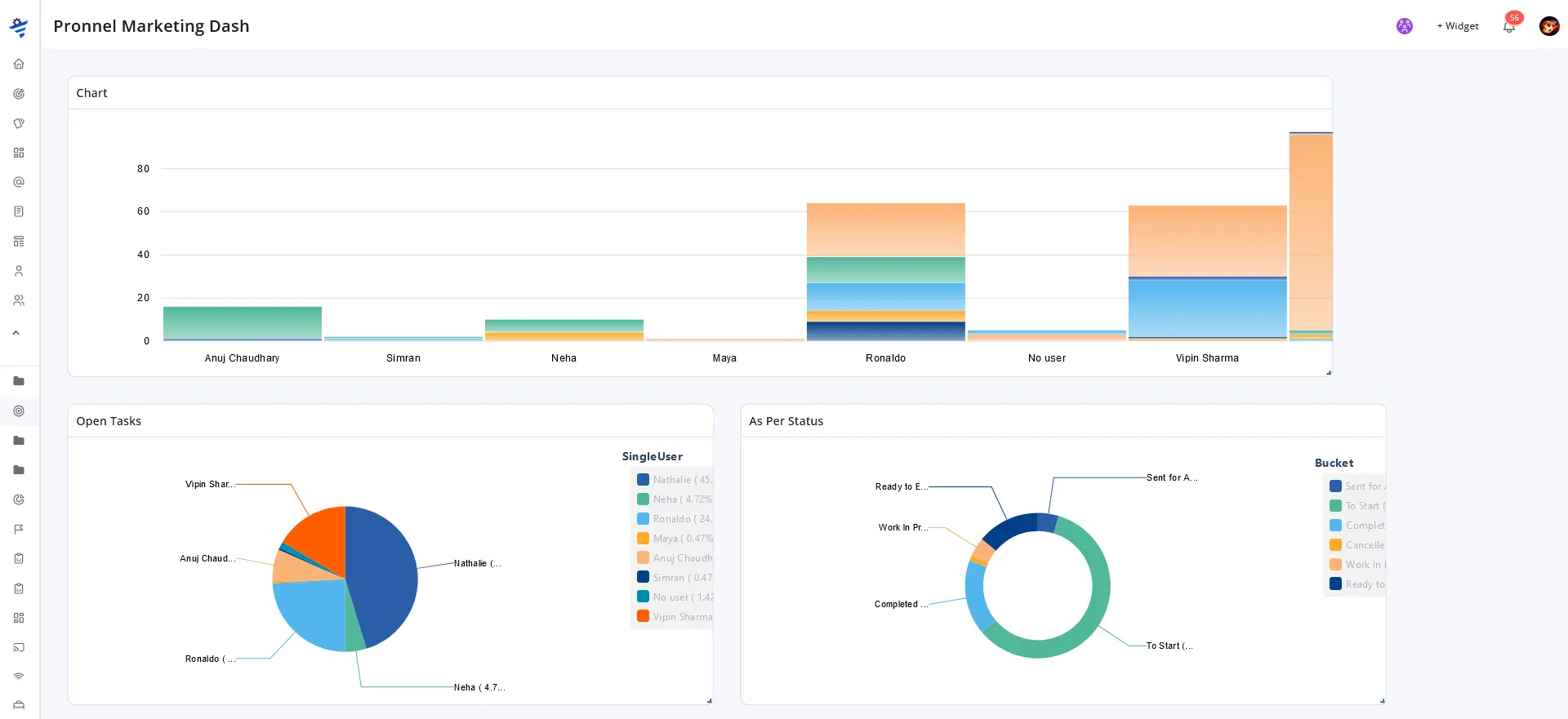The image size is (1568, 719).
Task: Open the grid icon above the @ icon
Action: pos(19,153)
